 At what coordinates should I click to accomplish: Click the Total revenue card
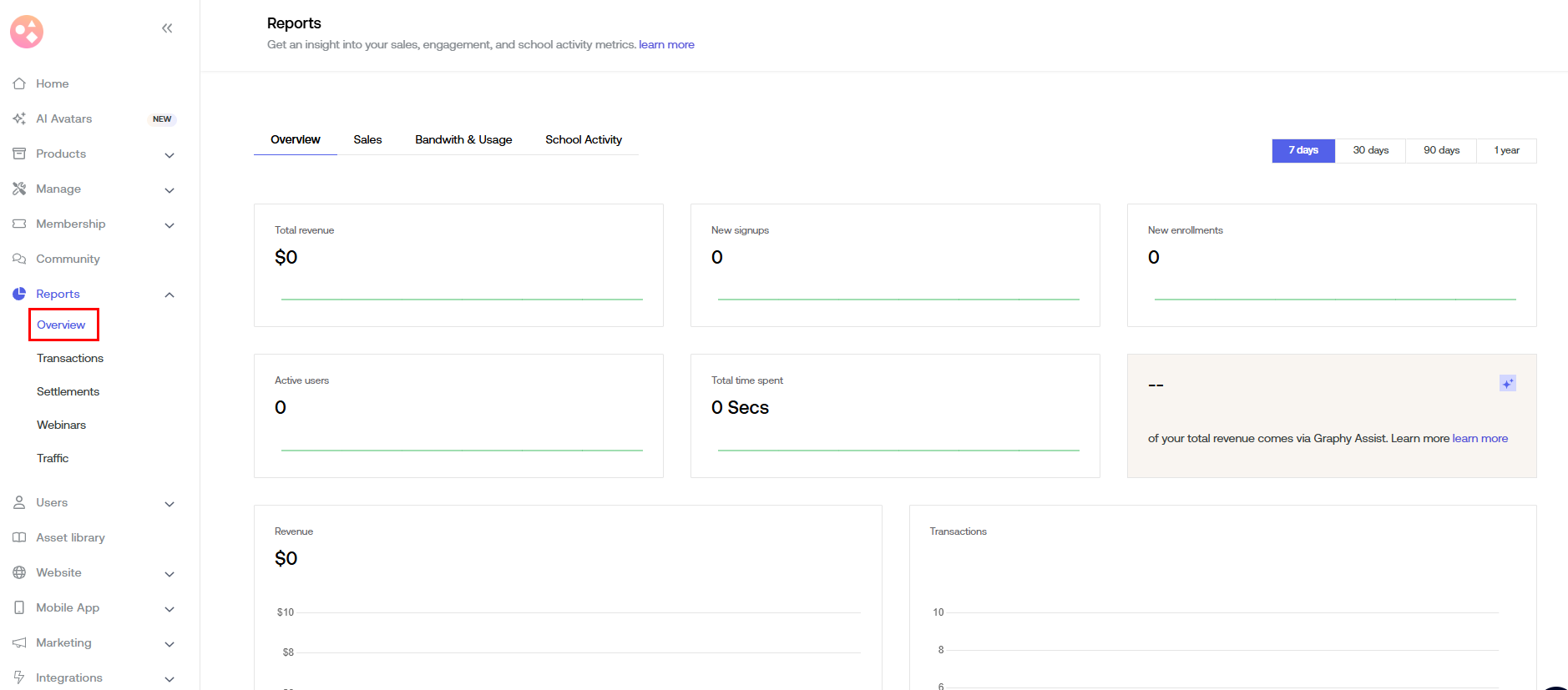click(x=458, y=264)
